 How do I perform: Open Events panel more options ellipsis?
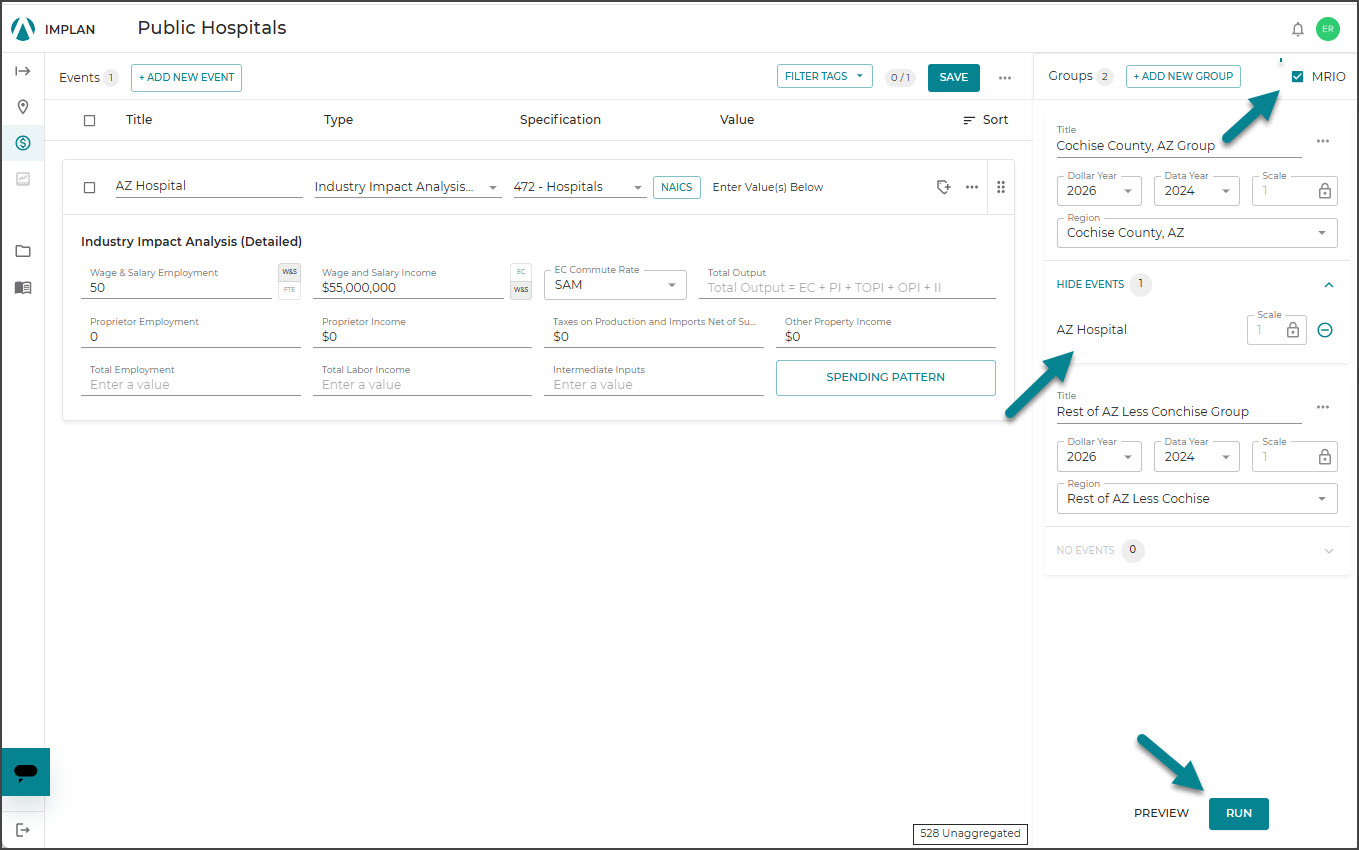click(1005, 78)
